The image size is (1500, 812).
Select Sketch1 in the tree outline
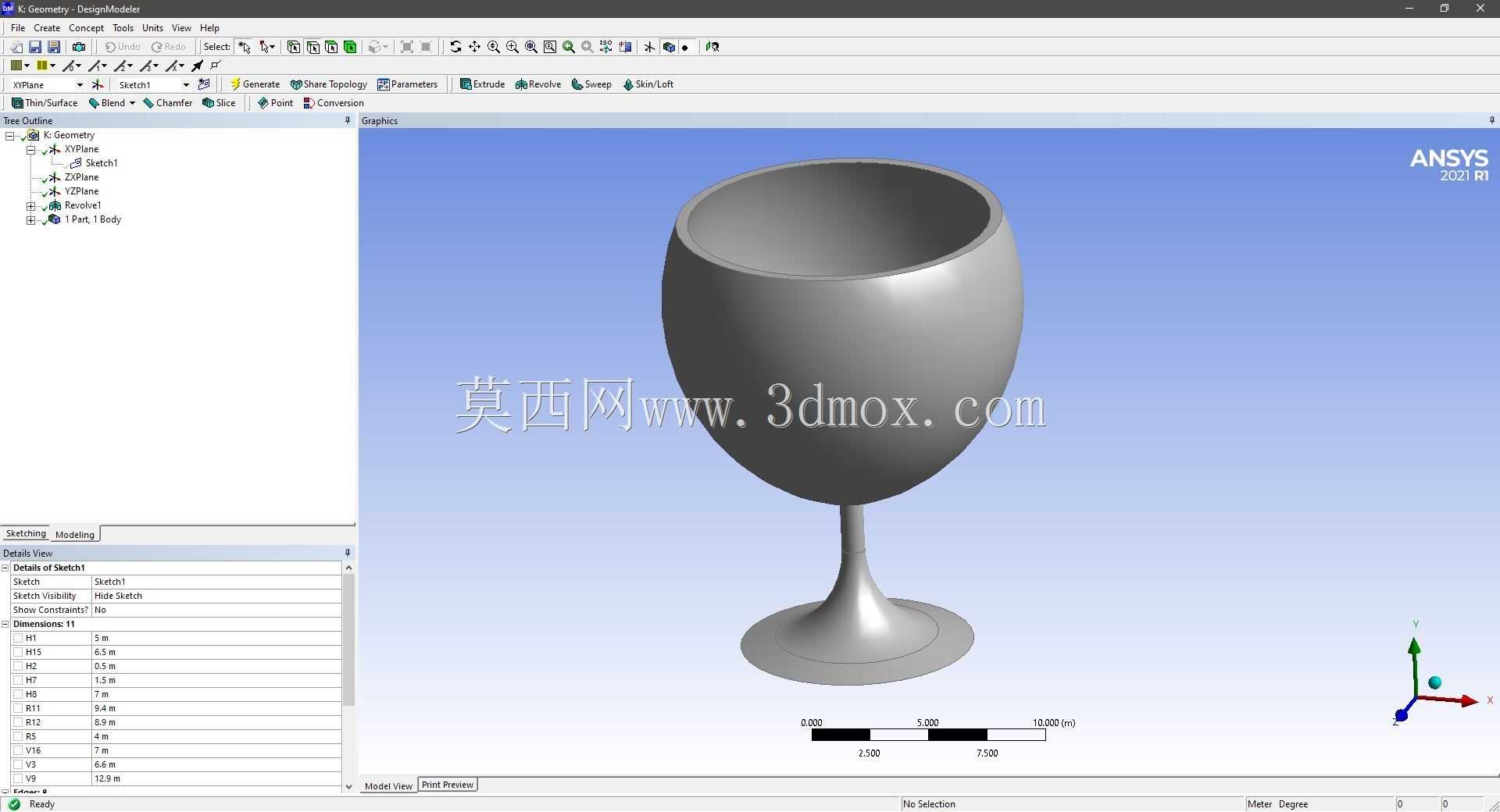click(102, 163)
